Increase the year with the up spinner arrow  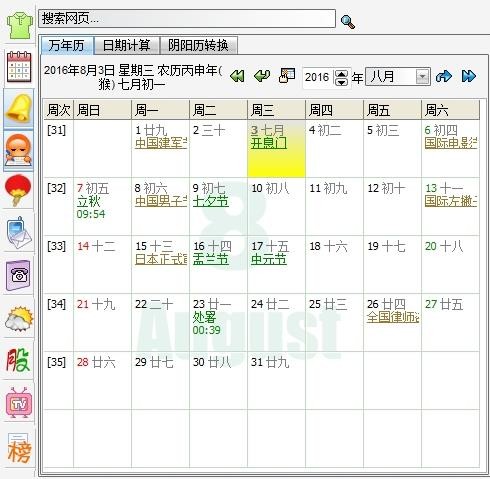click(341, 74)
